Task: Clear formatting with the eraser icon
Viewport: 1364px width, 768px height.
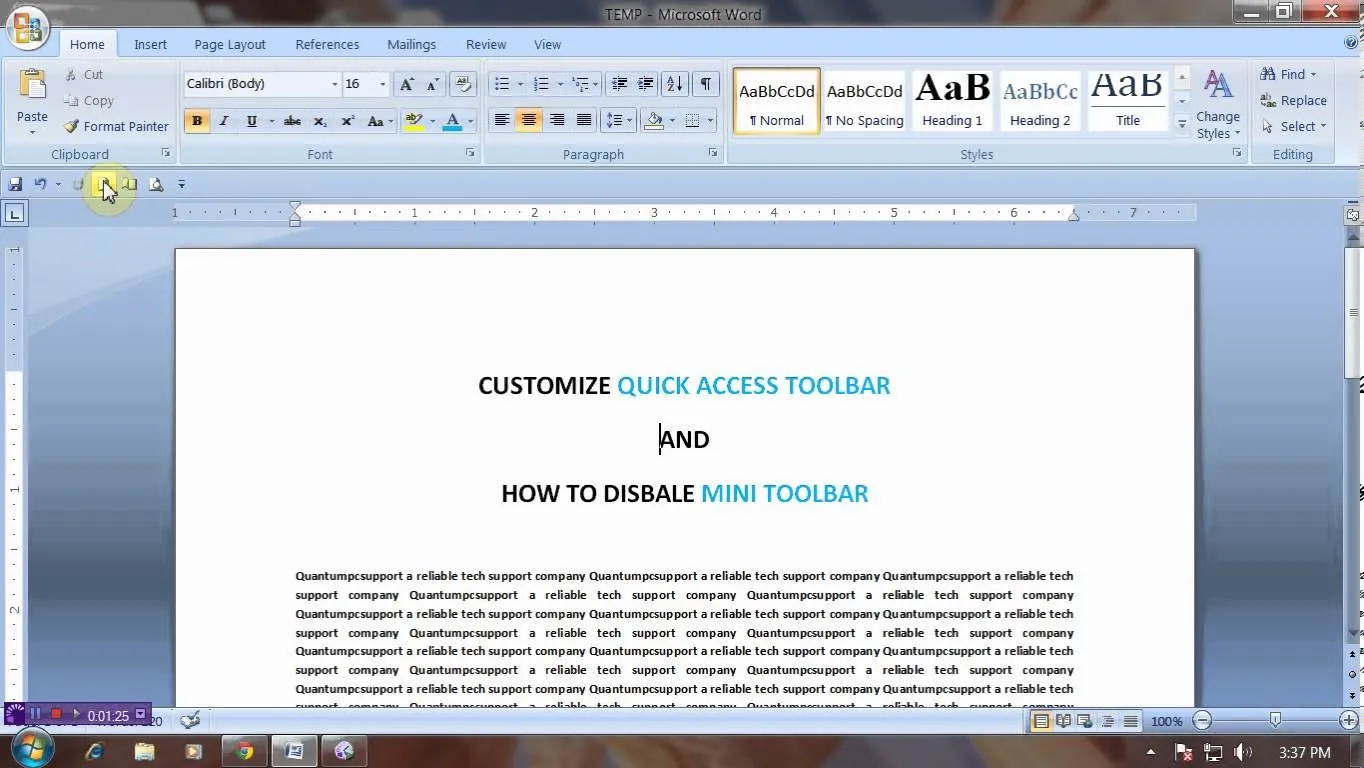Action: click(x=462, y=84)
